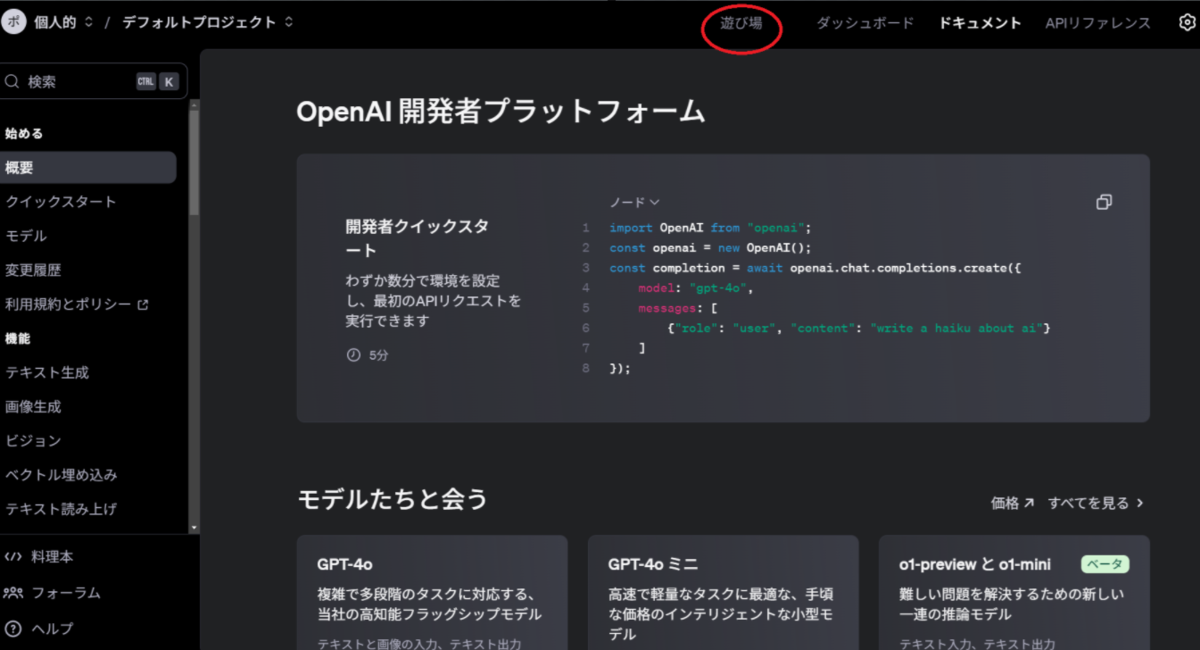This screenshot has width=1200, height=650.
Task: Go to APIリファレンス tab
Action: [x=1098, y=23]
